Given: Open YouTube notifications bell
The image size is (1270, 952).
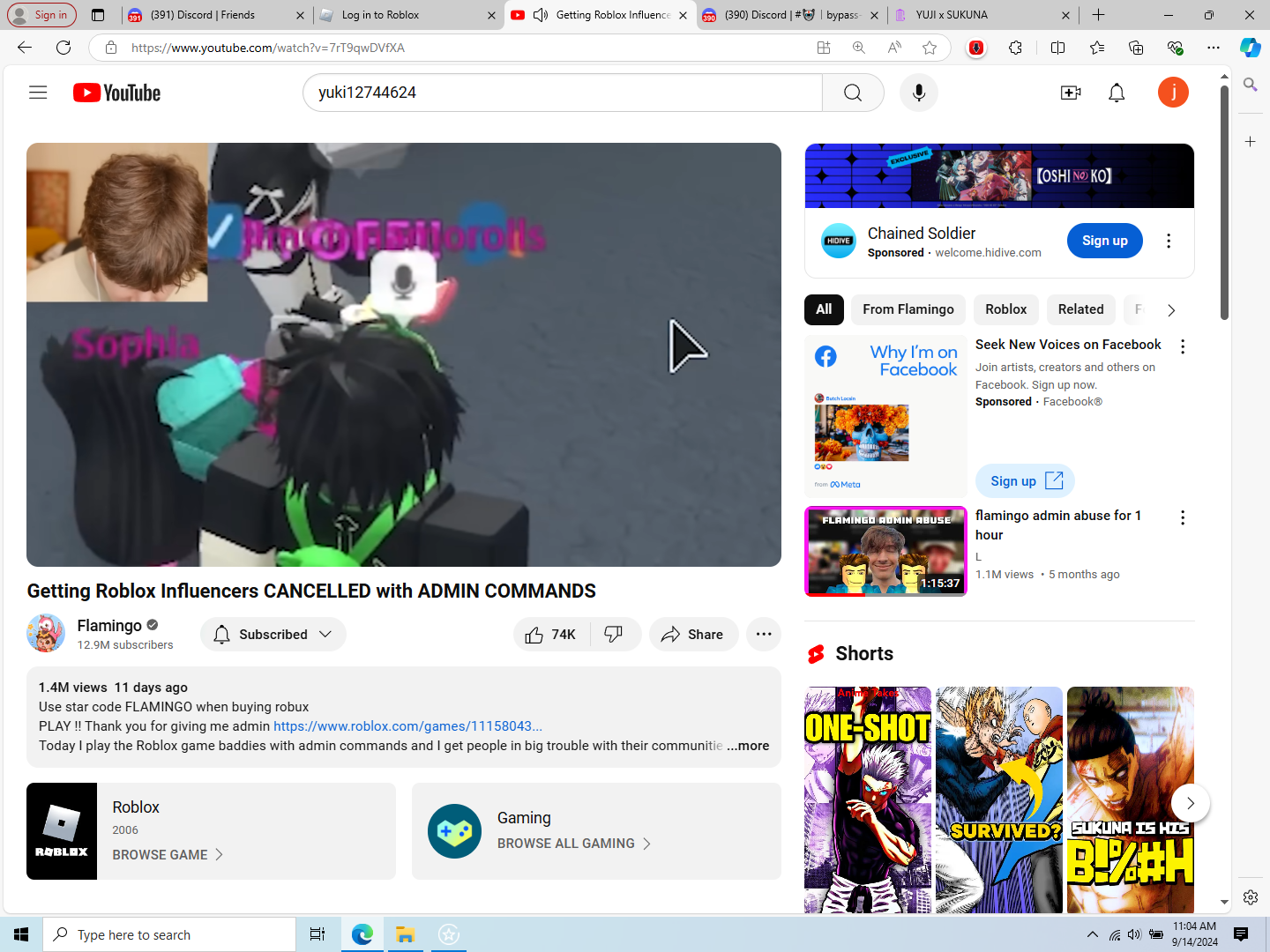Looking at the screenshot, I should tap(1117, 93).
